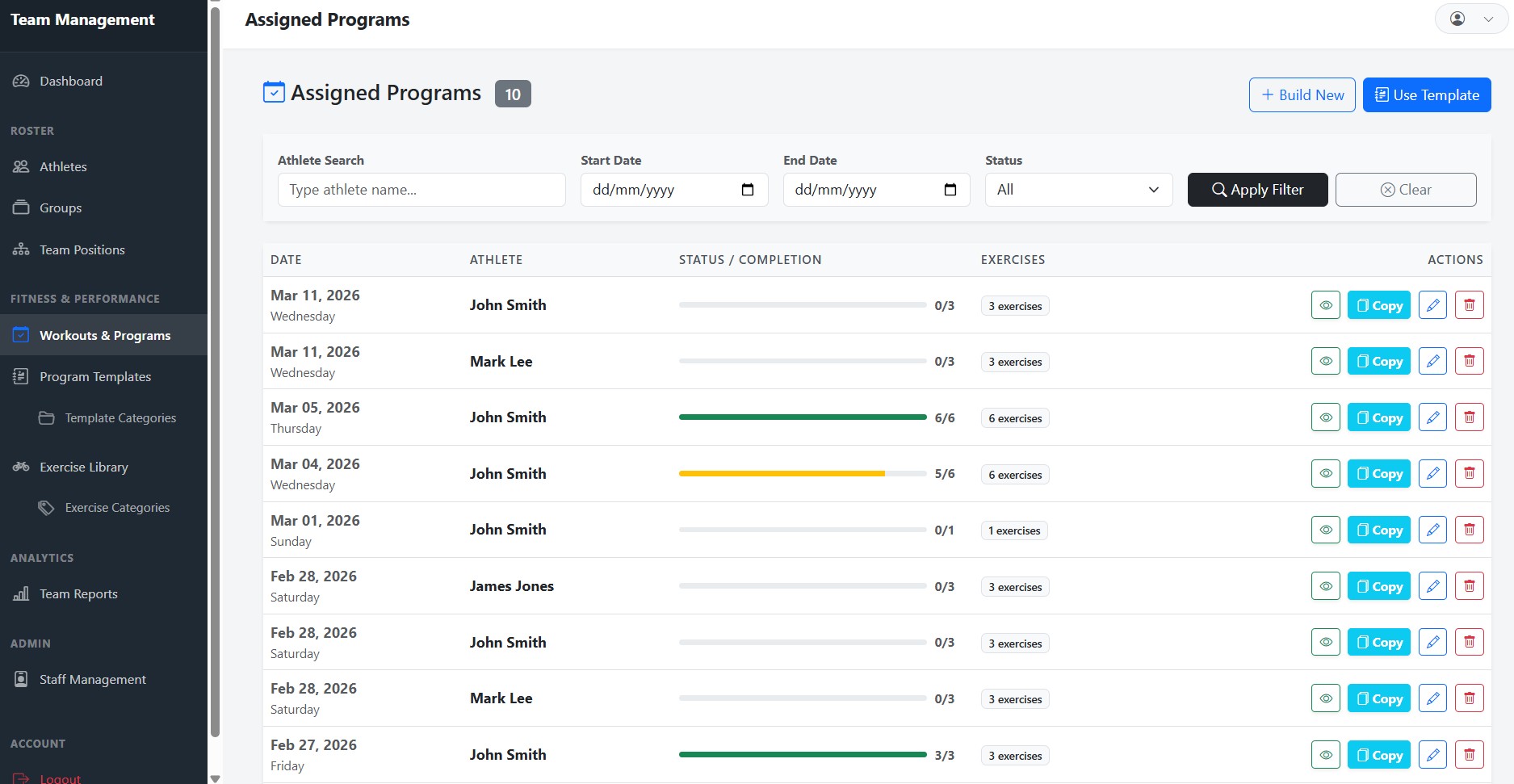
Task: Delete John Smith's Feb 28 program with trash icon
Action: pyautogui.click(x=1470, y=642)
